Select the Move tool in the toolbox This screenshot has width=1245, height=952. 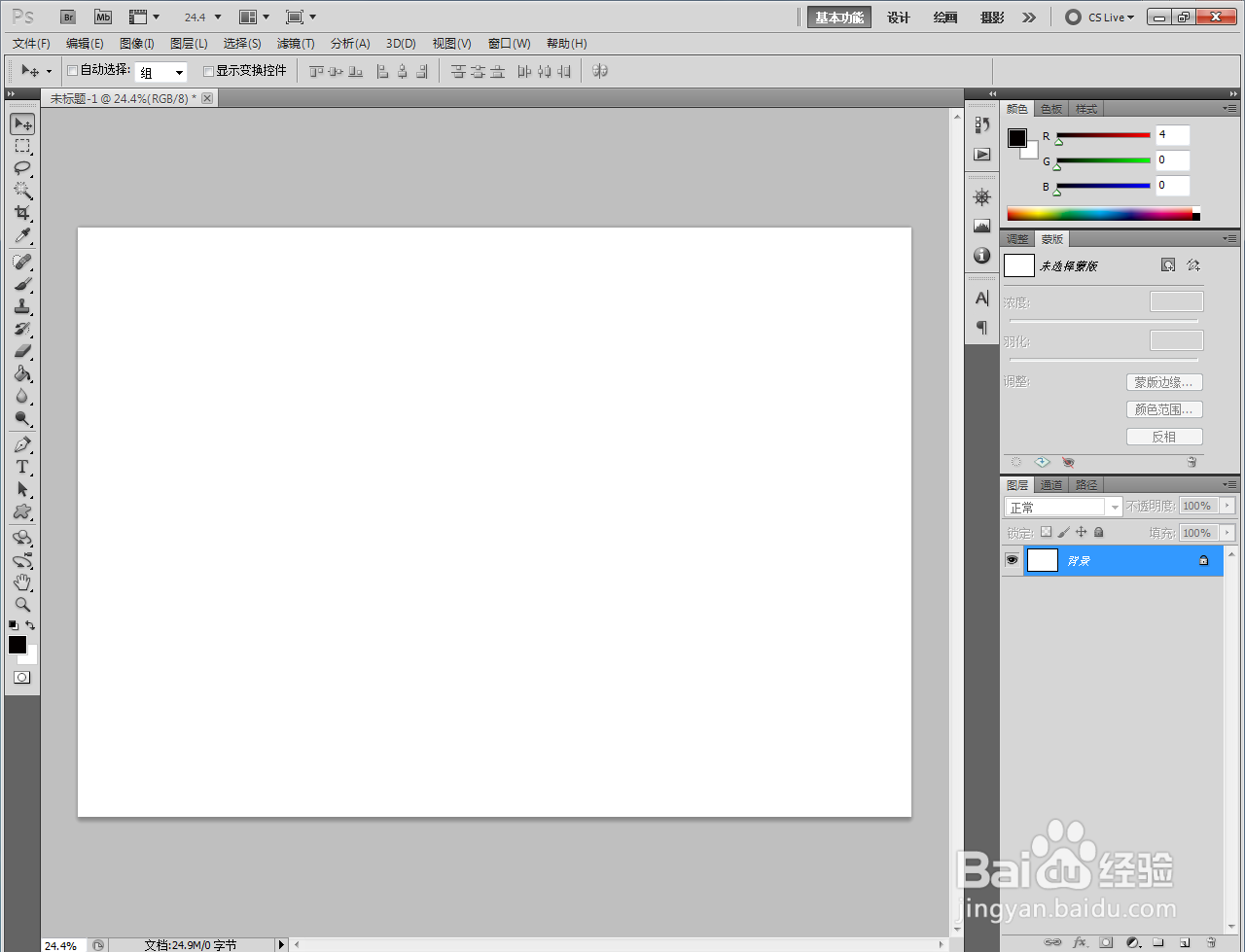pyautogui.click(x=22, y=123)
